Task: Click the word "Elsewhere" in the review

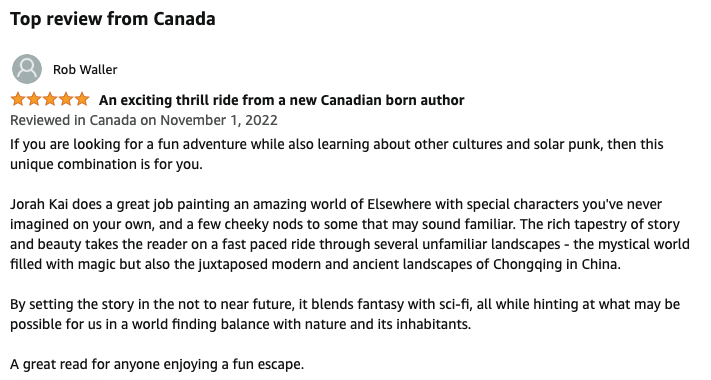Action: coord(399,204)
